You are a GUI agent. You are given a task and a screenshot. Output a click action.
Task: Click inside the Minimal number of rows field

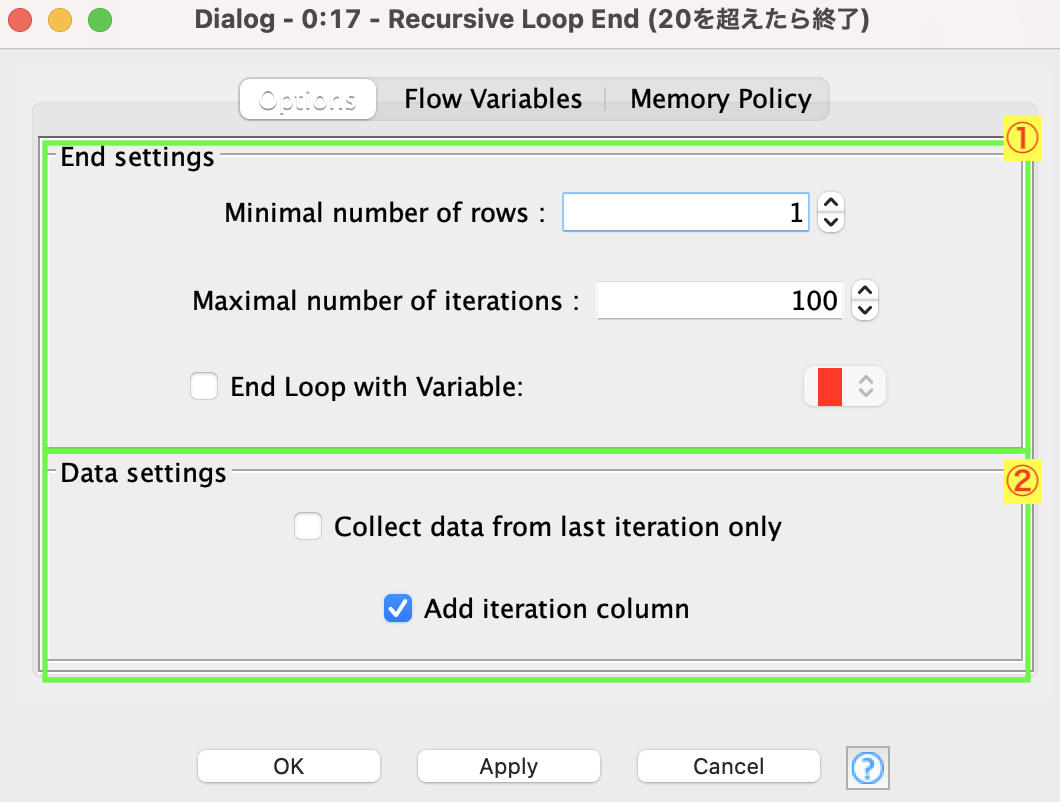click(x=686, y=212)
